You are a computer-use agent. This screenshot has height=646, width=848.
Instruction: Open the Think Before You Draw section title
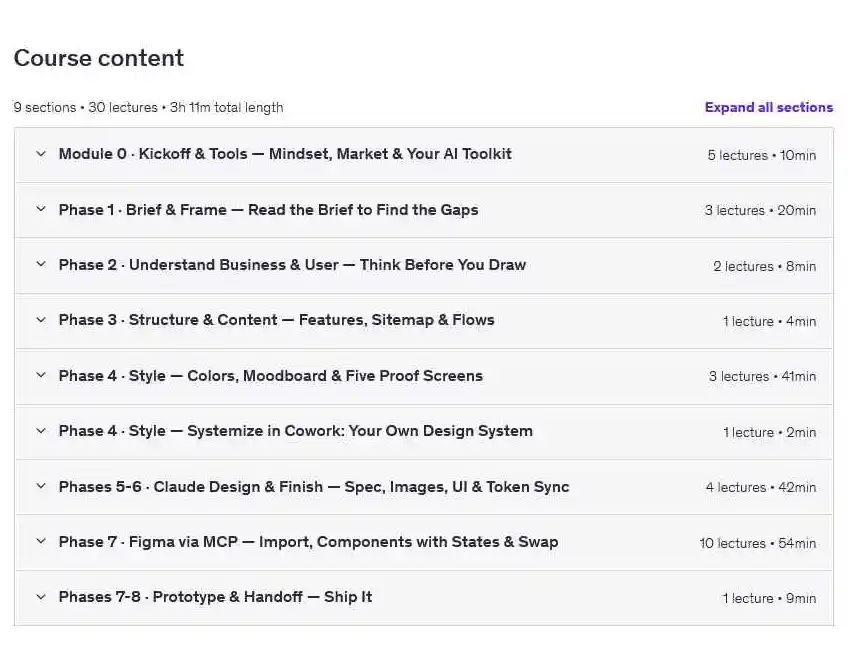292,265
